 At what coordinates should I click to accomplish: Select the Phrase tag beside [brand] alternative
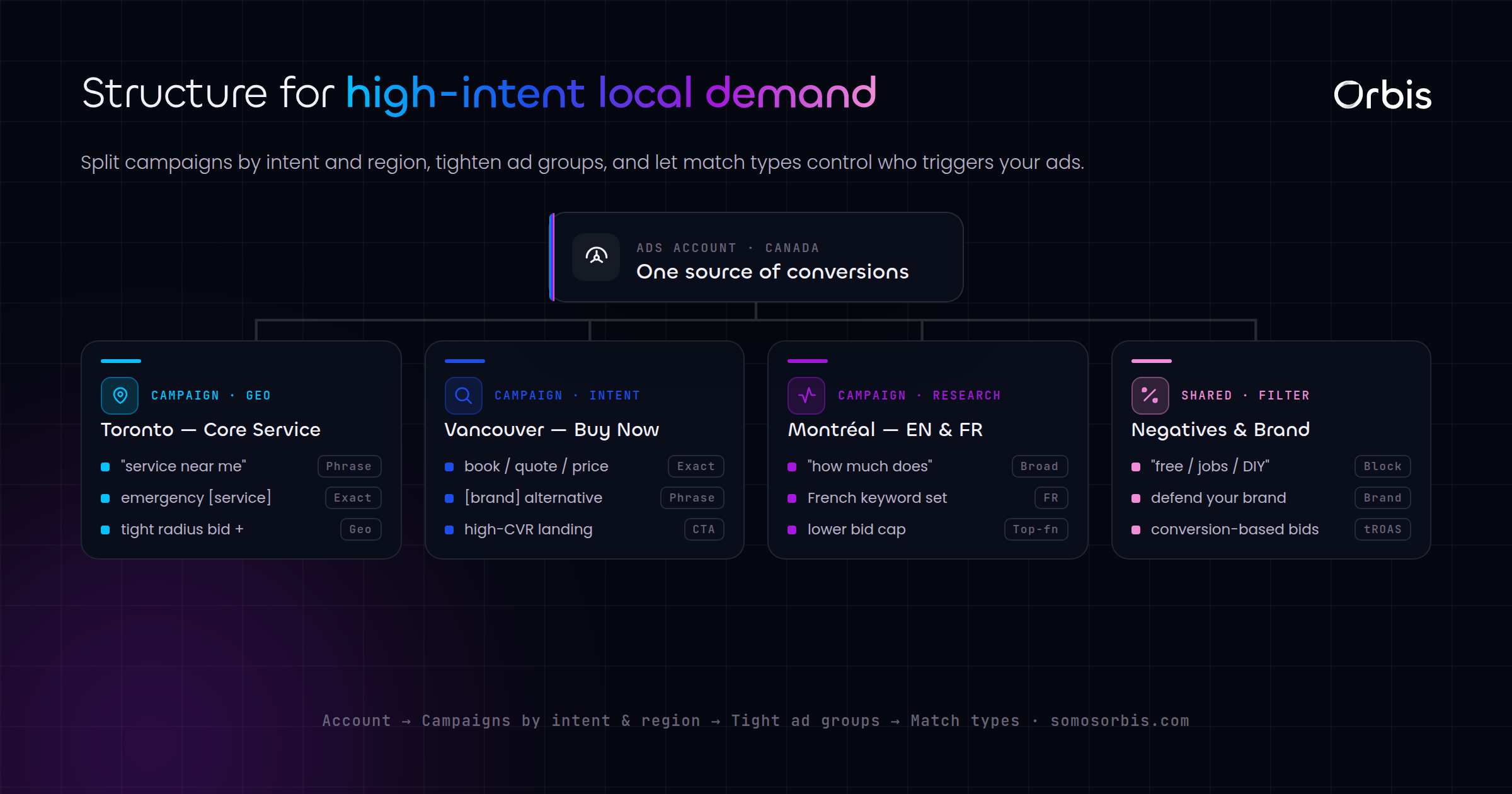pos(692,498)
